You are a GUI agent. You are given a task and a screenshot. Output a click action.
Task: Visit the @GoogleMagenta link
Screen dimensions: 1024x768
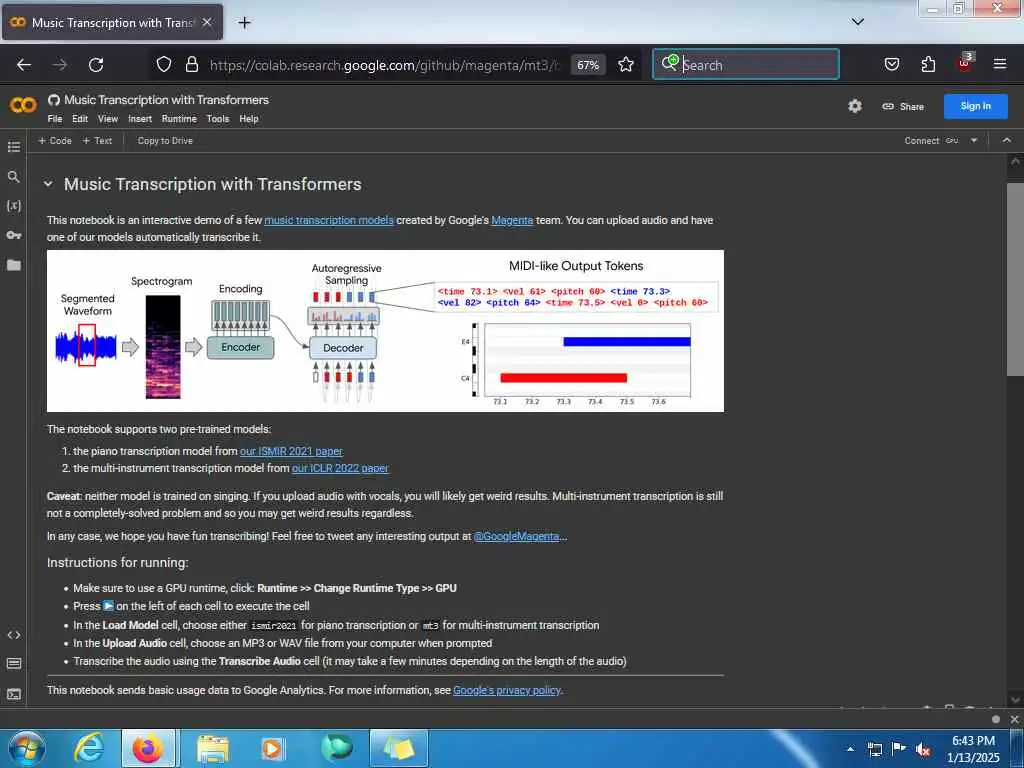click(x=517, y=536)
